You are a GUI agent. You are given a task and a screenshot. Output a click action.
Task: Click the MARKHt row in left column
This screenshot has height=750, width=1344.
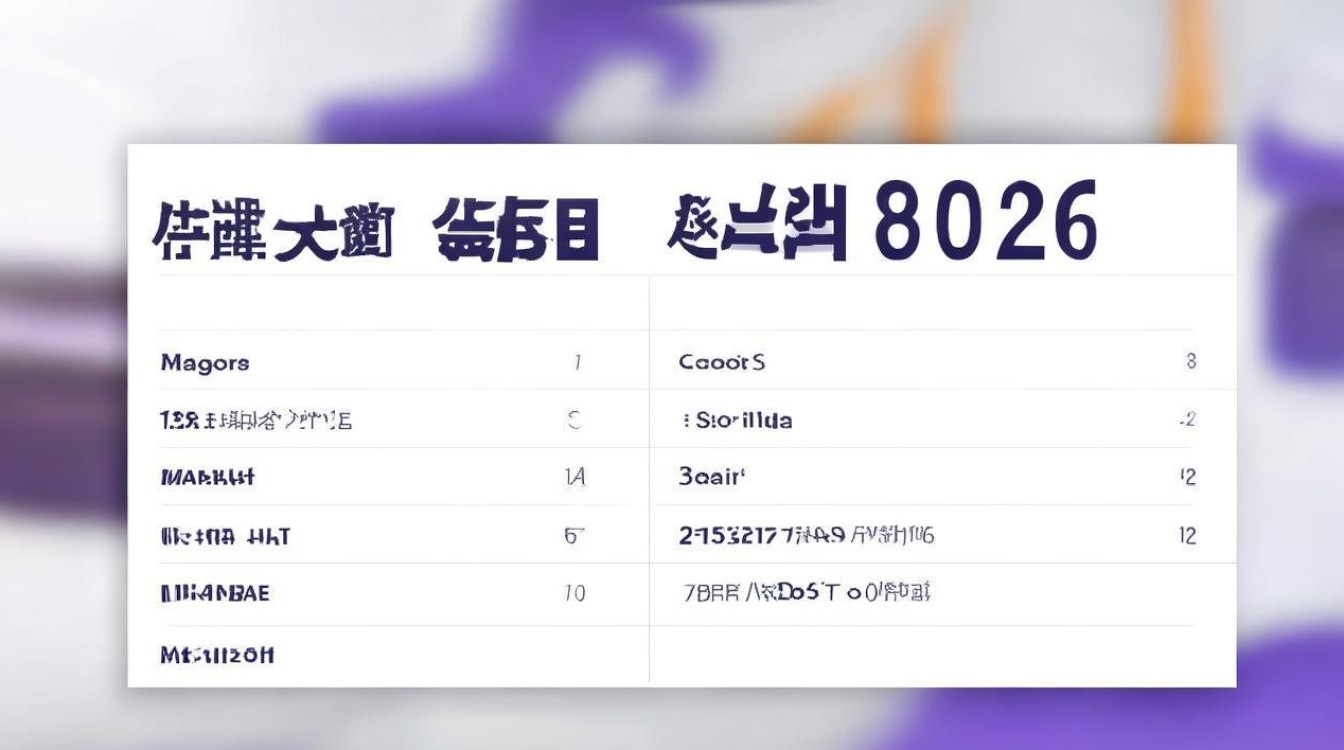[x=210, y=478]
